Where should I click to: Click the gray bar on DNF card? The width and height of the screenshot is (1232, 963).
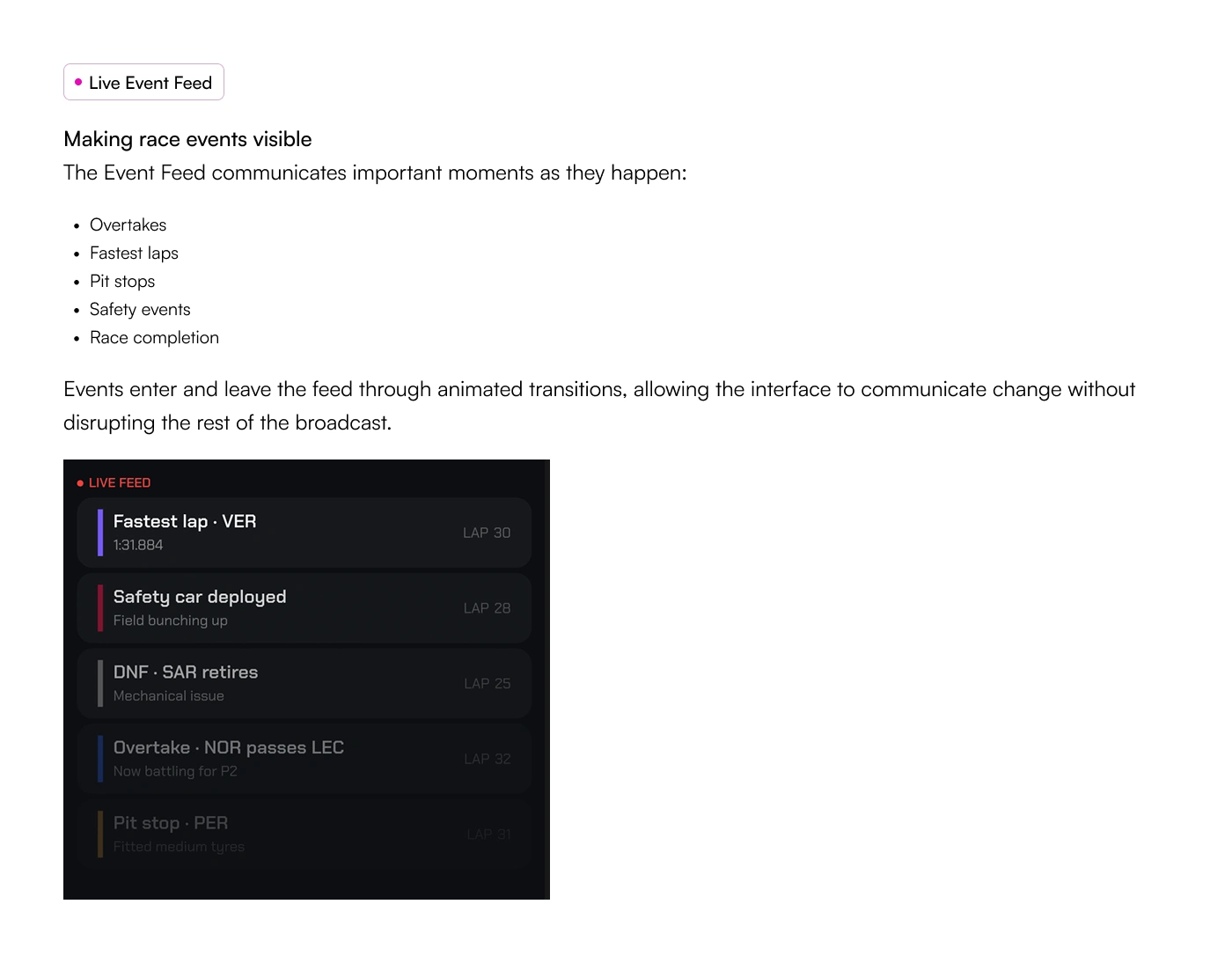coord(100,684)
